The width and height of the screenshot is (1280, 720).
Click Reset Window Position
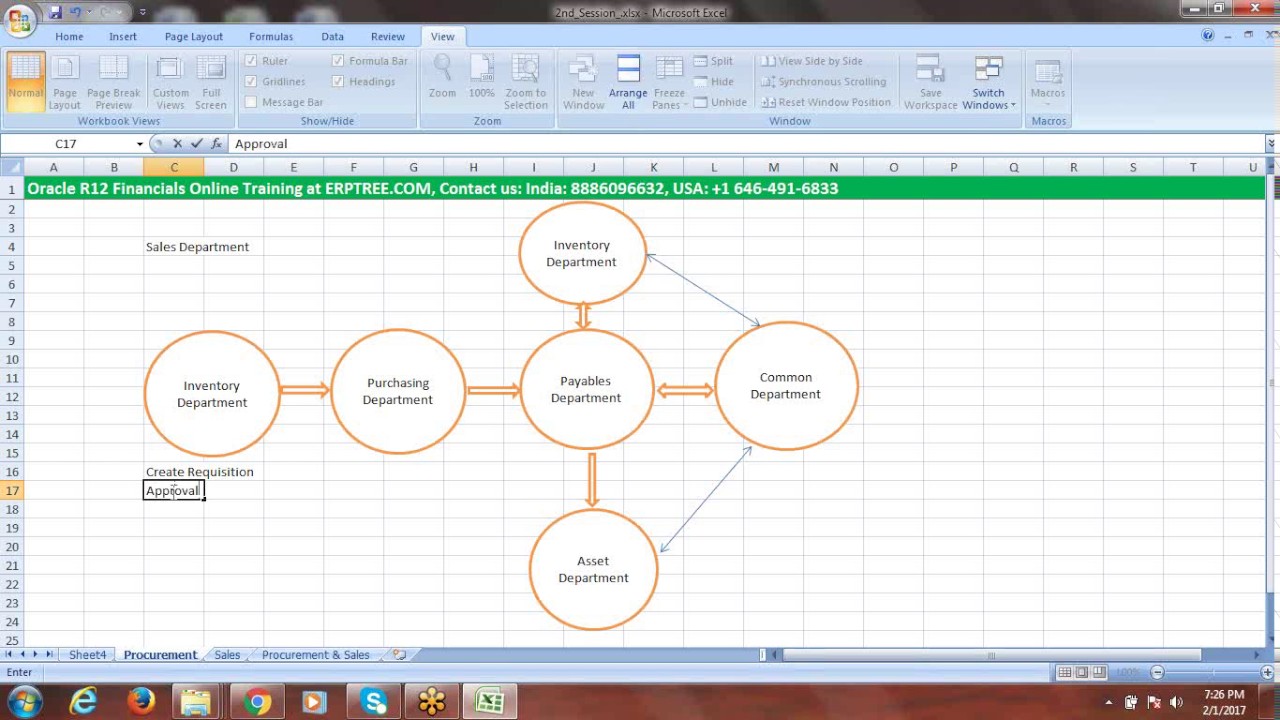tap(826, 102)
